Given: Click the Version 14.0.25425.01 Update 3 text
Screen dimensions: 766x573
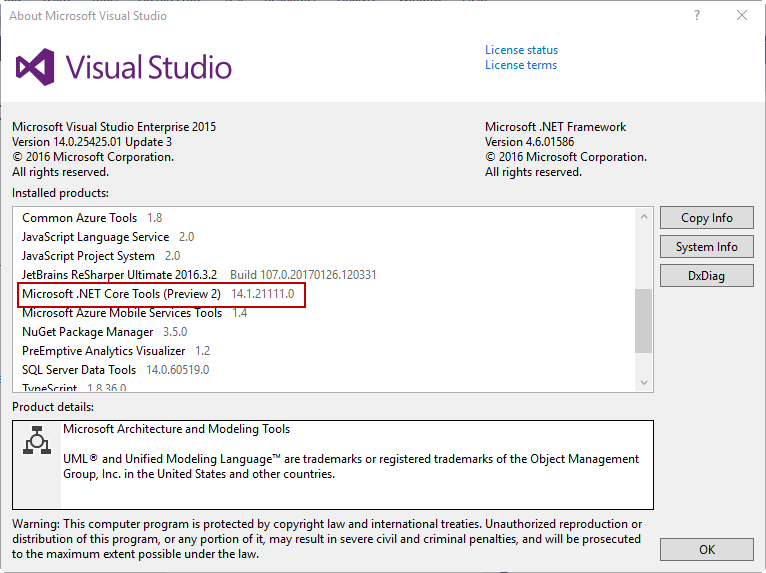Looking at the screenshot, I should click(92, 142).
